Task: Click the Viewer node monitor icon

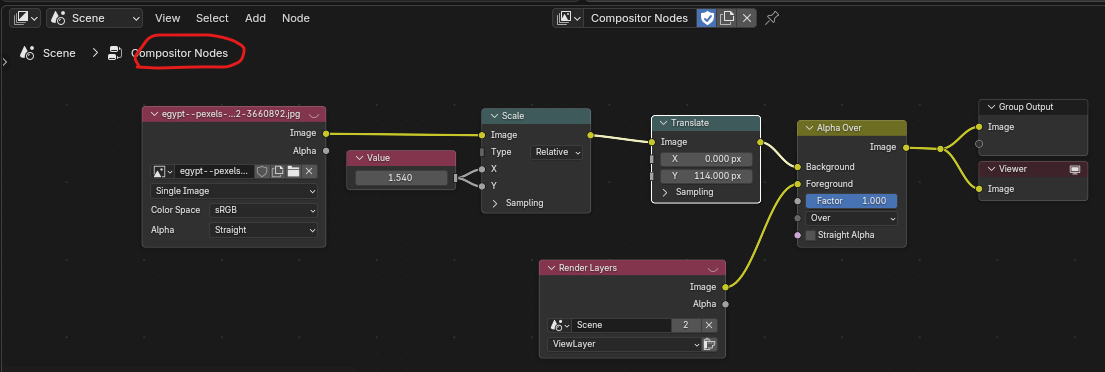Action: point(1075,169)
